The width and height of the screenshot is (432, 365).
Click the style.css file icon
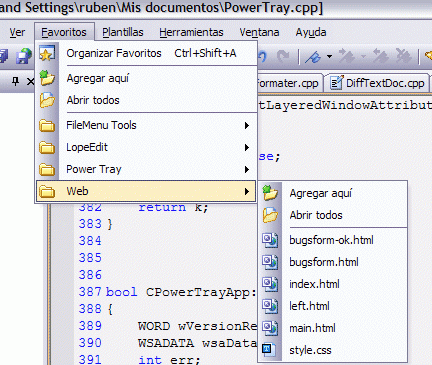tap(269, 350)
